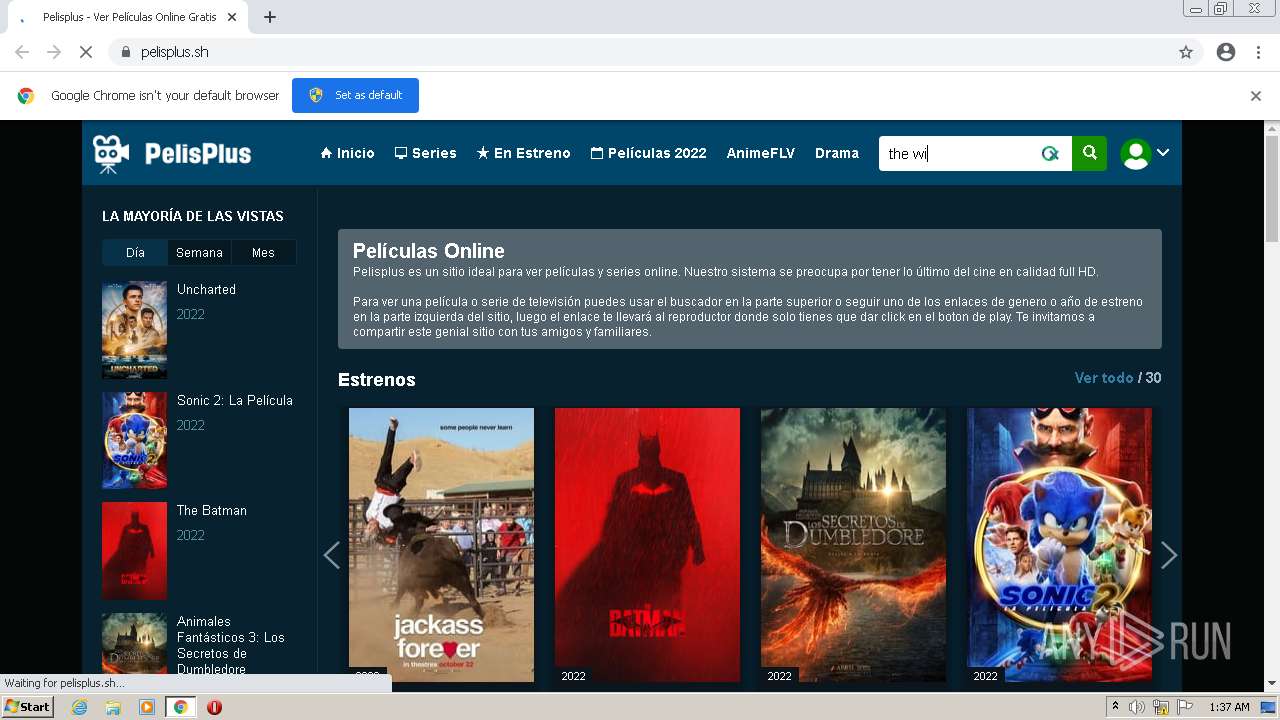Click red antivirus taskbar icon
This screenshot has width=1280, height=720.
tap(214, 707)
